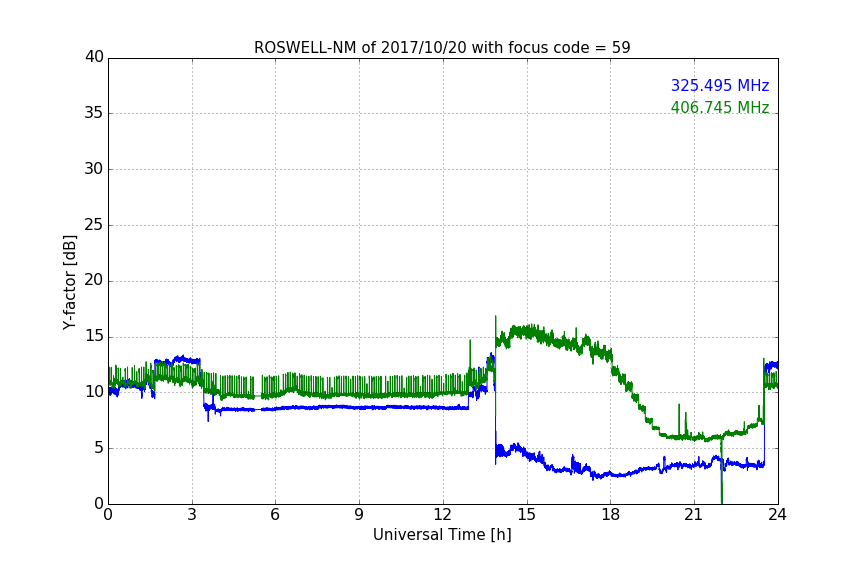The image size is (864, 576).
Task: Click the x-axis tick label '18'
Action: tap(611, 515)
